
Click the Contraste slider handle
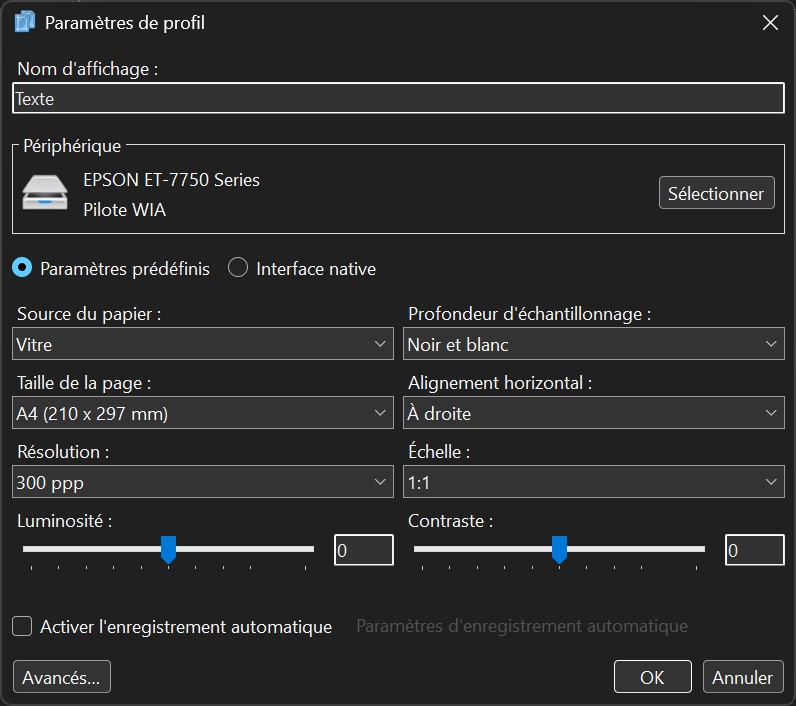[x=560, y=548]
